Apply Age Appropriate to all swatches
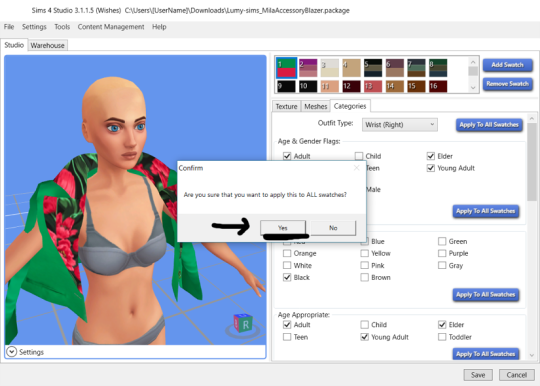 tap(486, 354)
